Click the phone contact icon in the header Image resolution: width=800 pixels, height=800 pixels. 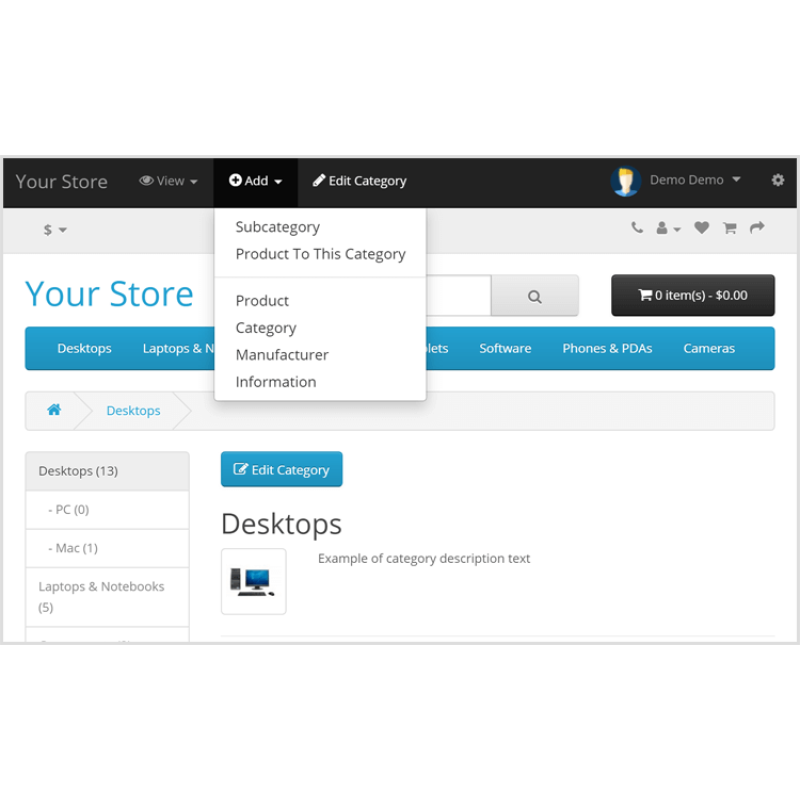(637, 229)
